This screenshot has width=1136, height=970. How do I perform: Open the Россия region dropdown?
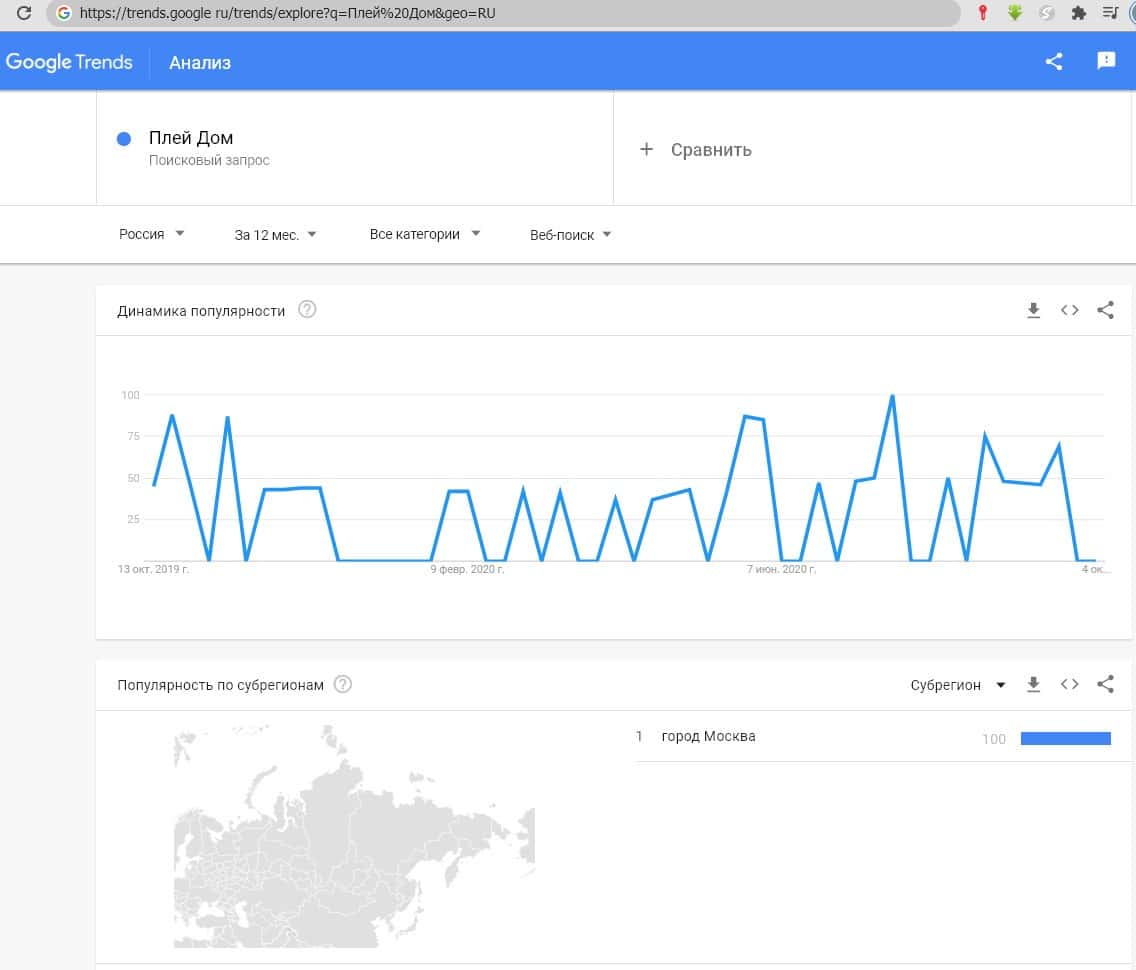tap(151, 234)
